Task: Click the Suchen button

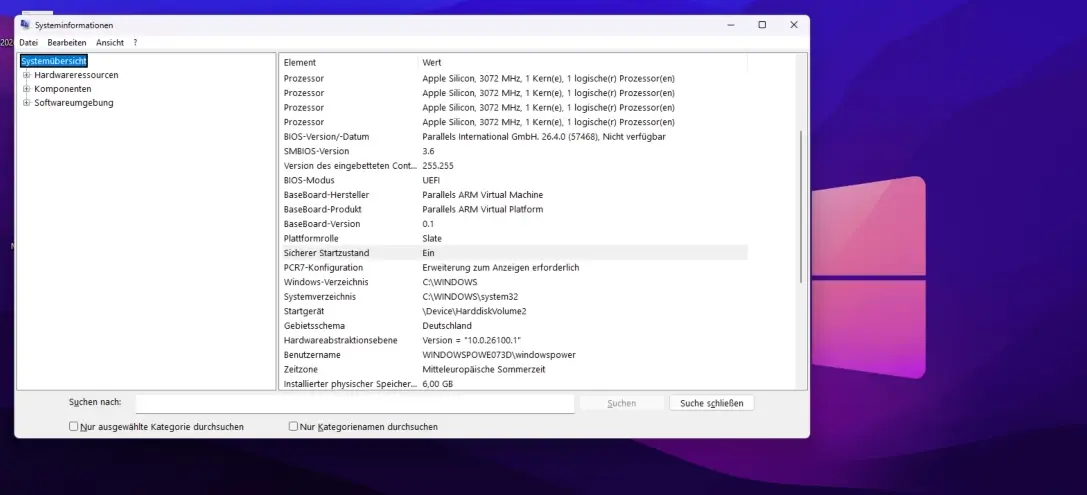Action: [621, 403]
